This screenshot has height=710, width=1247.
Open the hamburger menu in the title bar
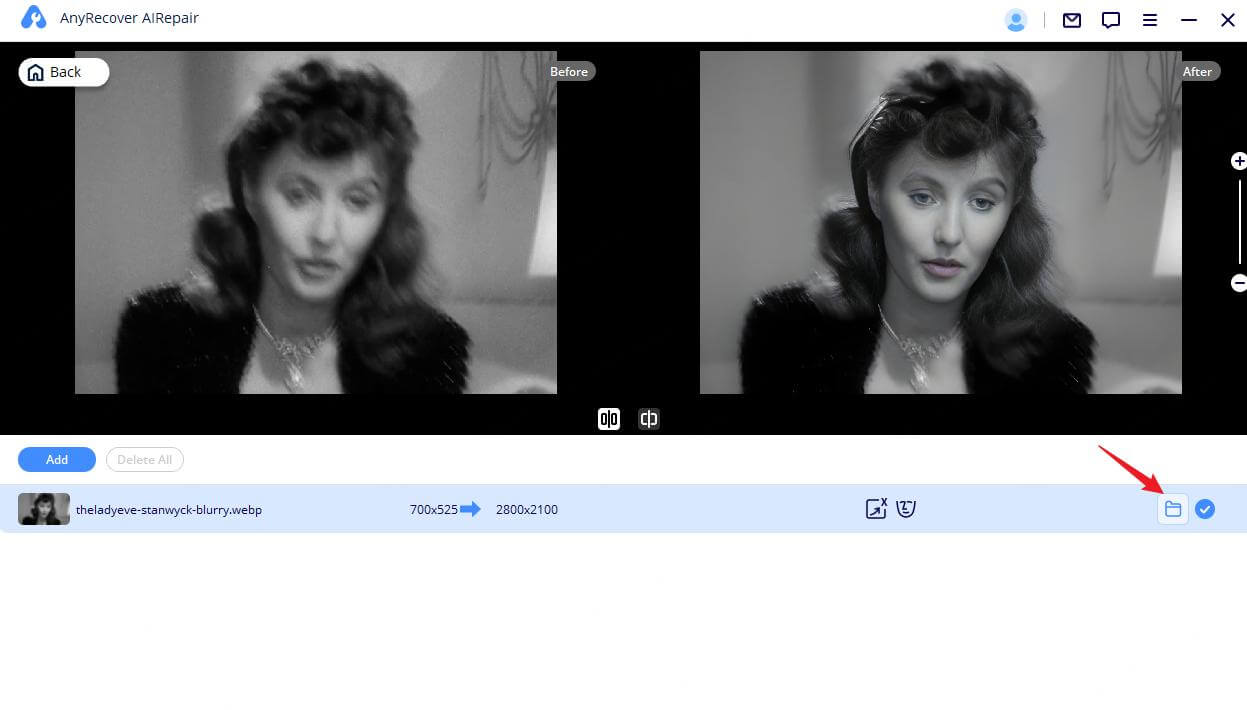point(1150,19)
